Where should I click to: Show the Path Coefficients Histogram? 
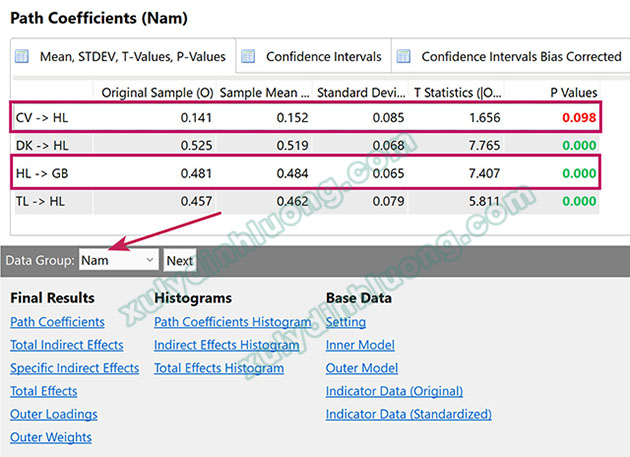(x=232, y=322)
